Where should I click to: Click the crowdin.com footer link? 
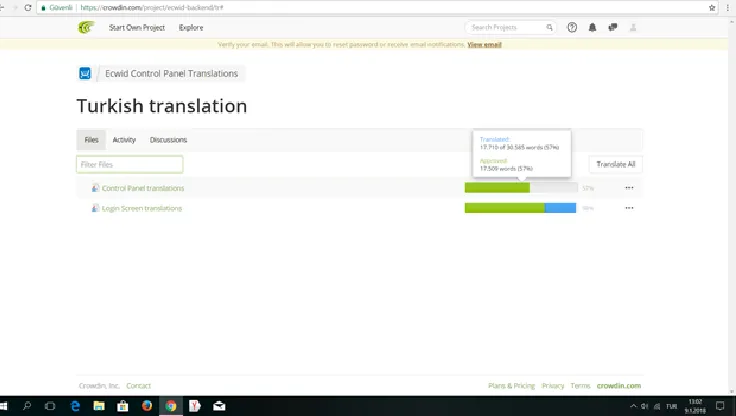[x=619, y=385]
